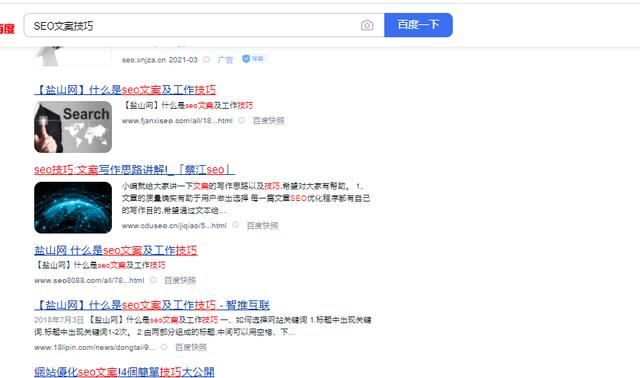Click round icon after www.18lipin.com URL

(x=164, y=347)
